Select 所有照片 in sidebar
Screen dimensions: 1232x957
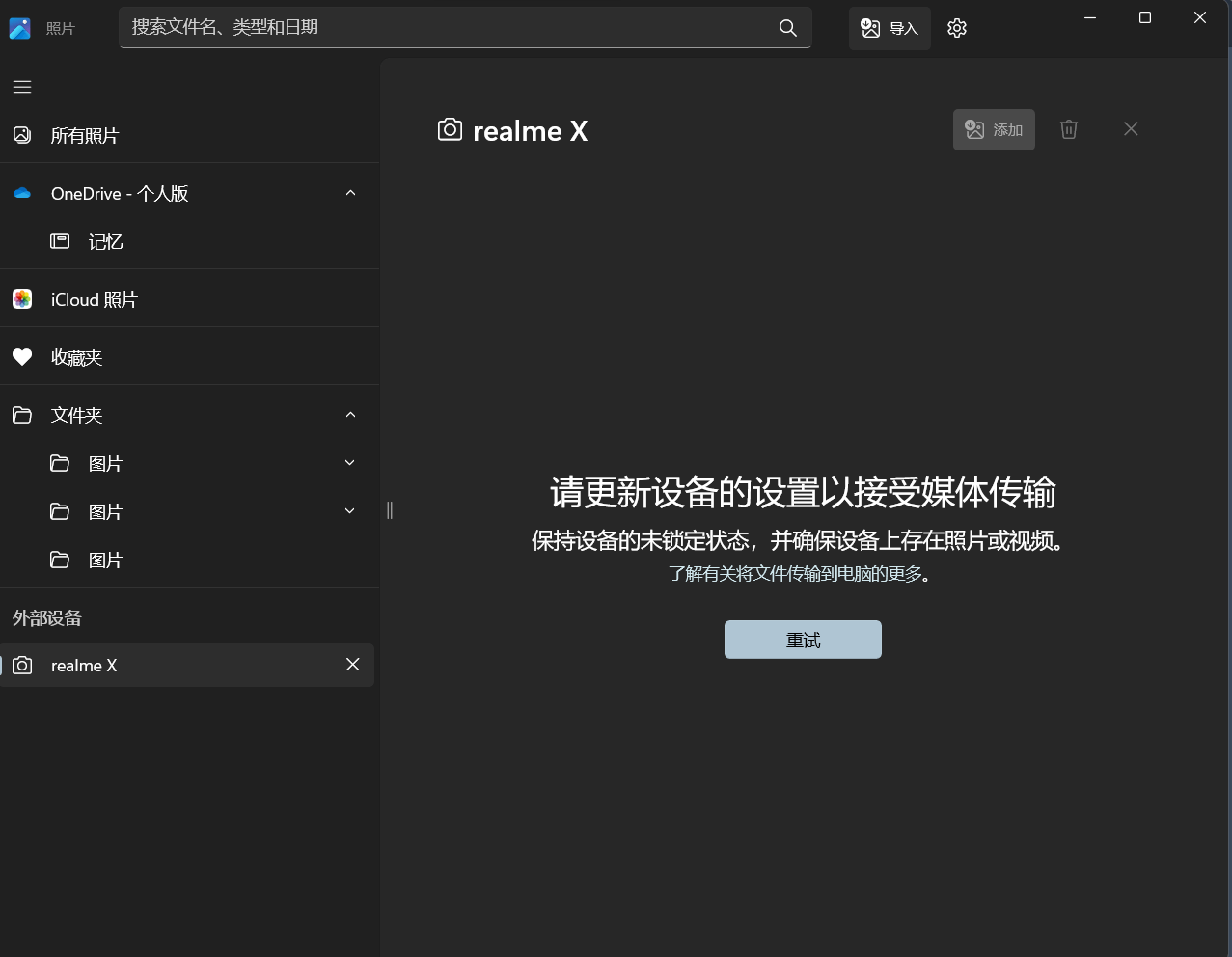(x=189, y=136)
